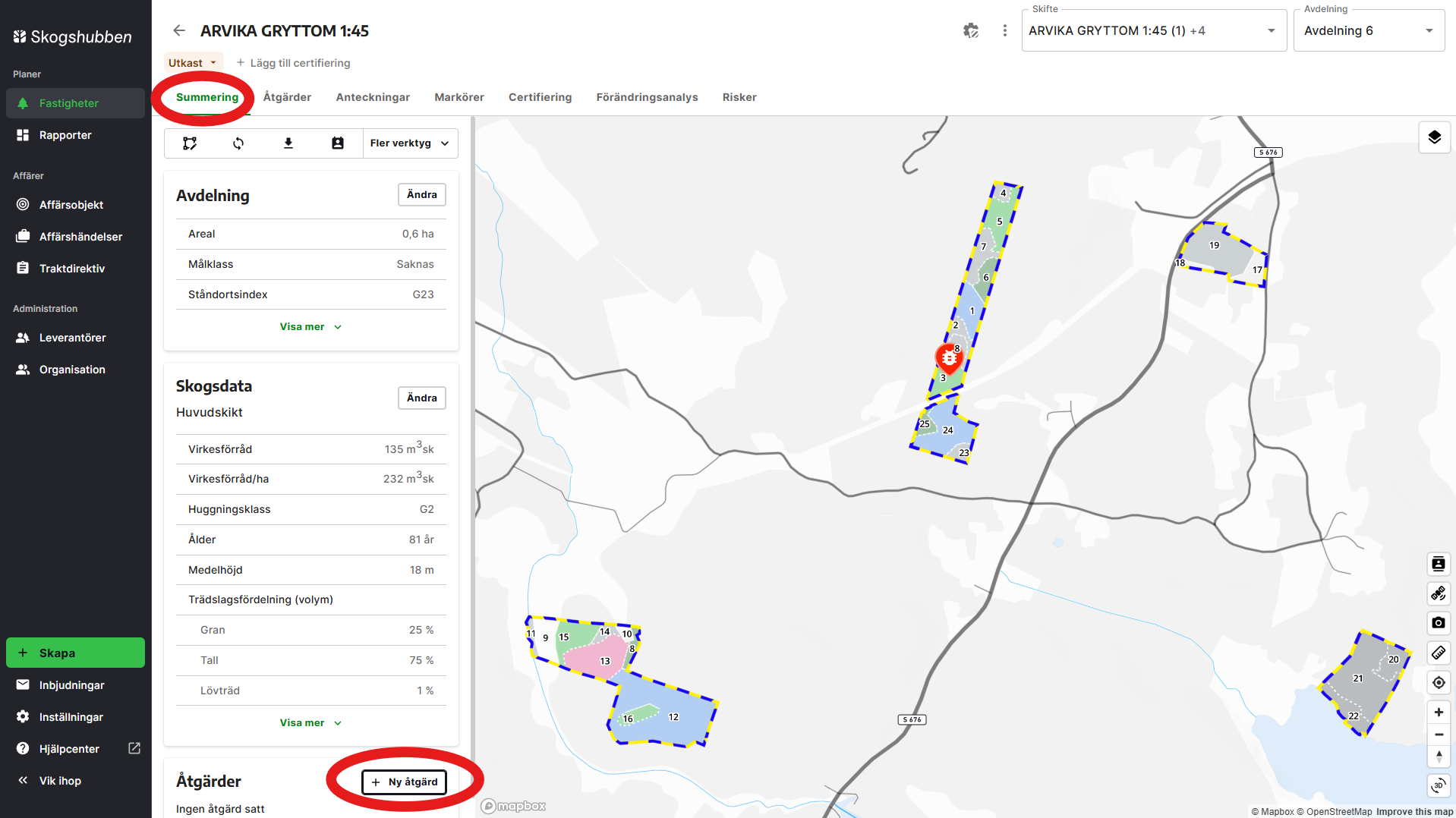Open Traktdirektiv in the sidebar
The width and height of the screenshot is (1456, 818).
(75, 269)
